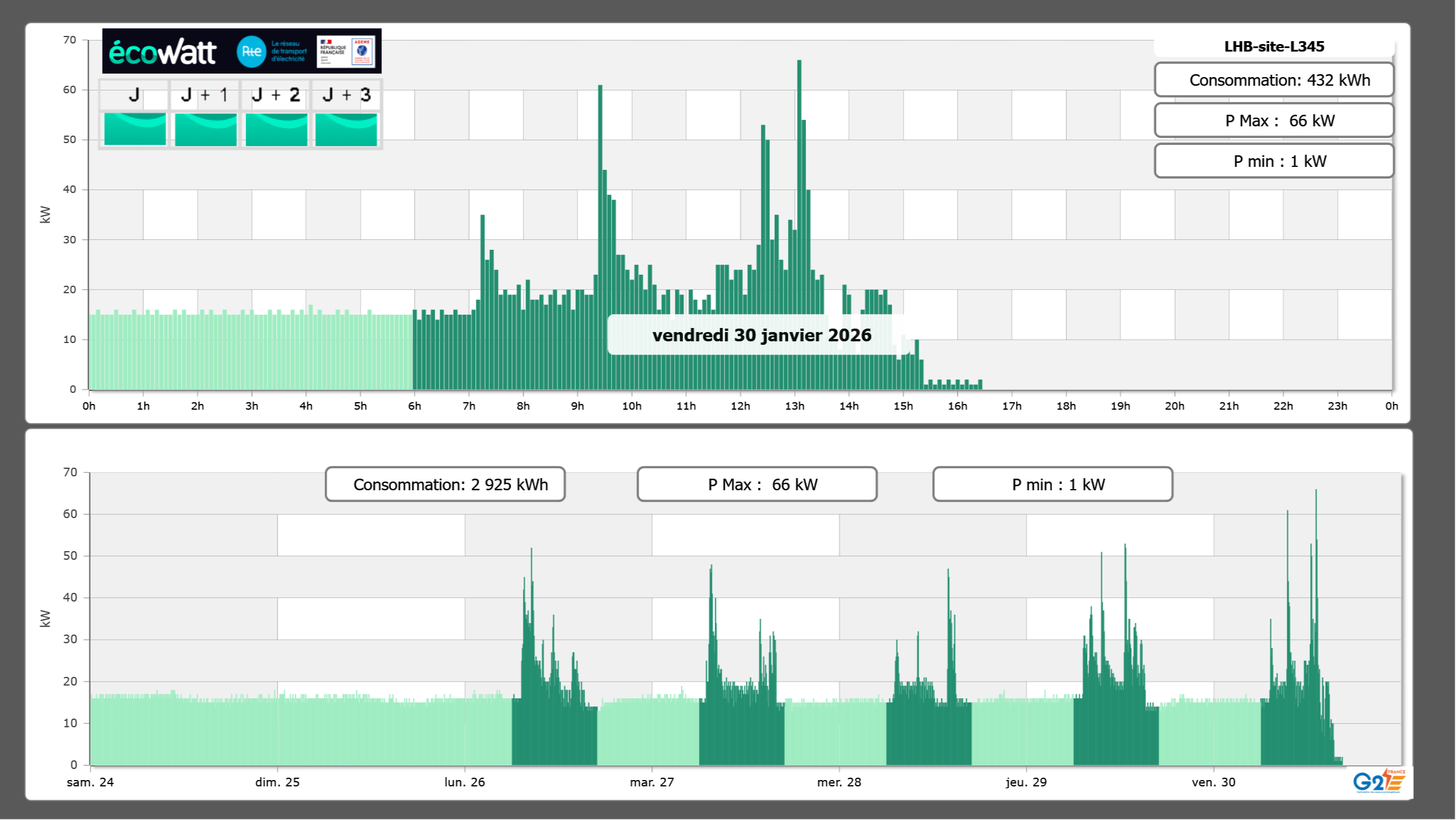Image resolution: width=1456 pixels, height=820 pixels.
Task: Click the vendredi 30 janvier 2026 date label
Action: [761, 335]
